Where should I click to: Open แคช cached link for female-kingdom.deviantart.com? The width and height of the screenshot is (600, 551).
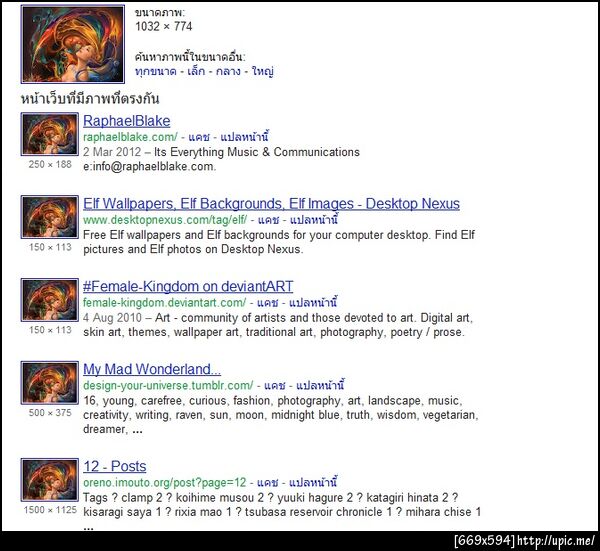click(267, 303)
